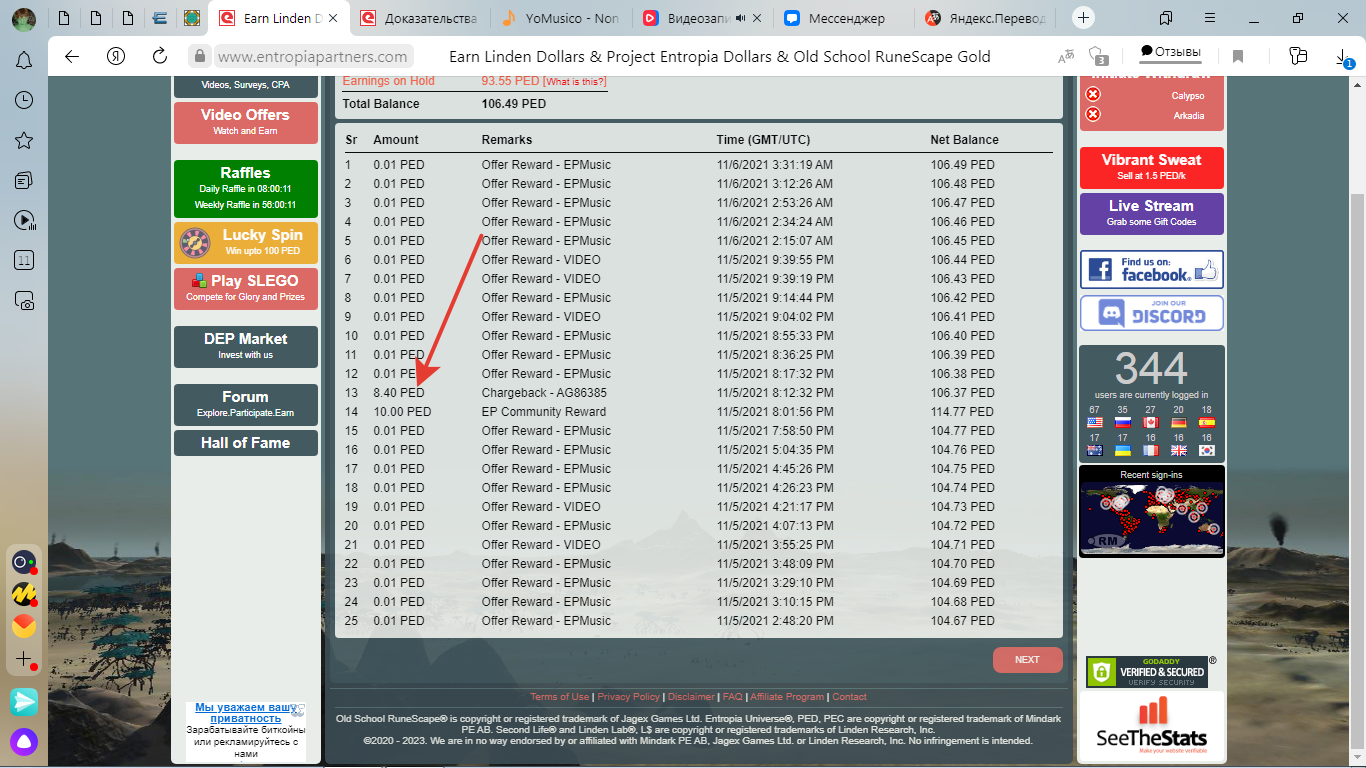Screen dimensions: 1366x768
Task: Click the address bar URL field
Action: click(313, 57)
